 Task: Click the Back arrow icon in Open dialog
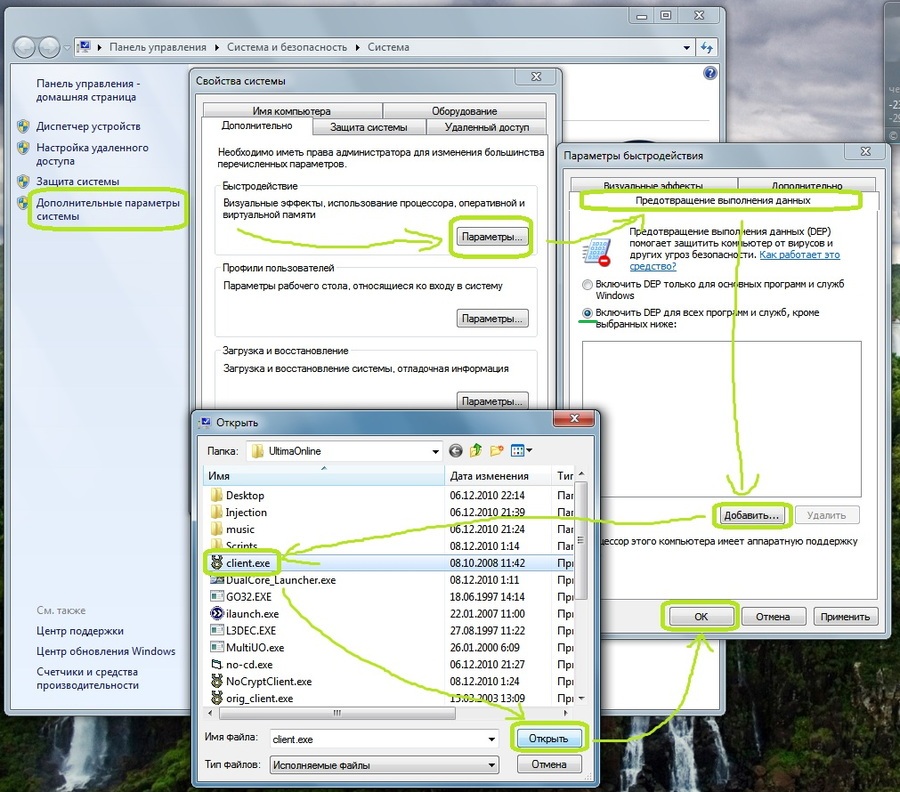[457, 451]
